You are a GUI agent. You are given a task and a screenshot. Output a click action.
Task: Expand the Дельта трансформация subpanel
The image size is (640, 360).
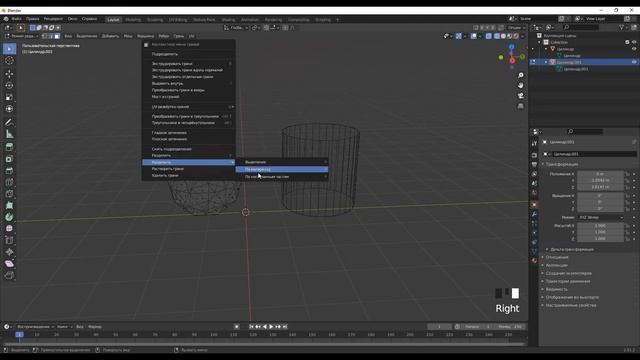pos(572,249)
